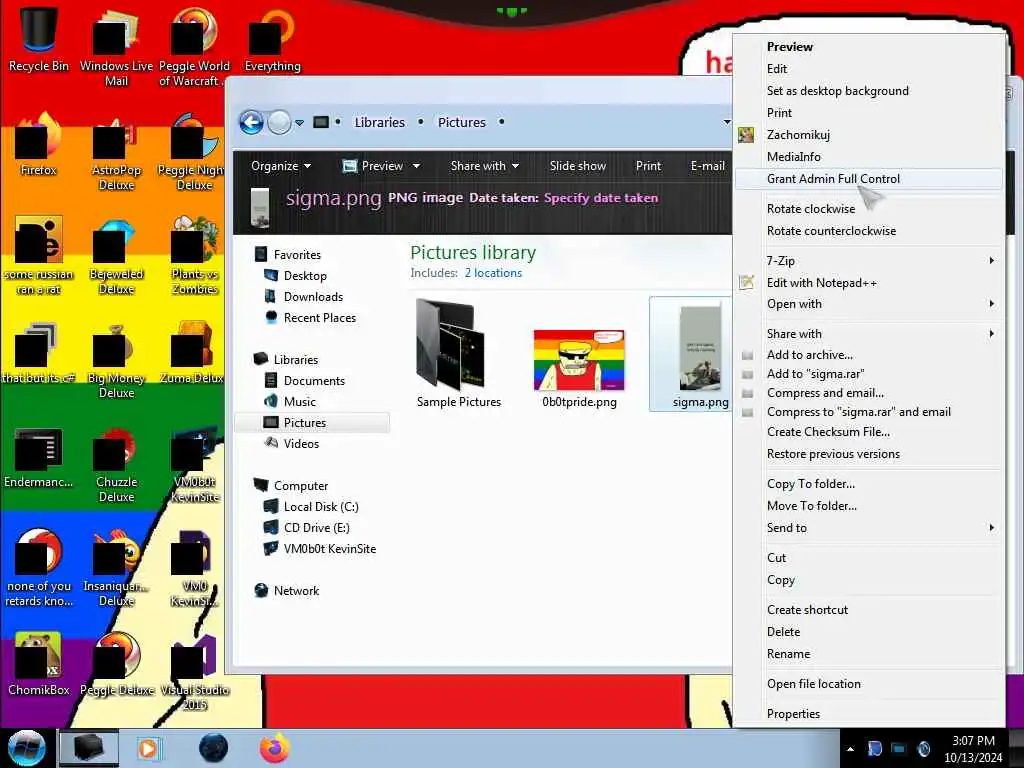
Task: Click the Print toolbar button
Action: [648, 166]
